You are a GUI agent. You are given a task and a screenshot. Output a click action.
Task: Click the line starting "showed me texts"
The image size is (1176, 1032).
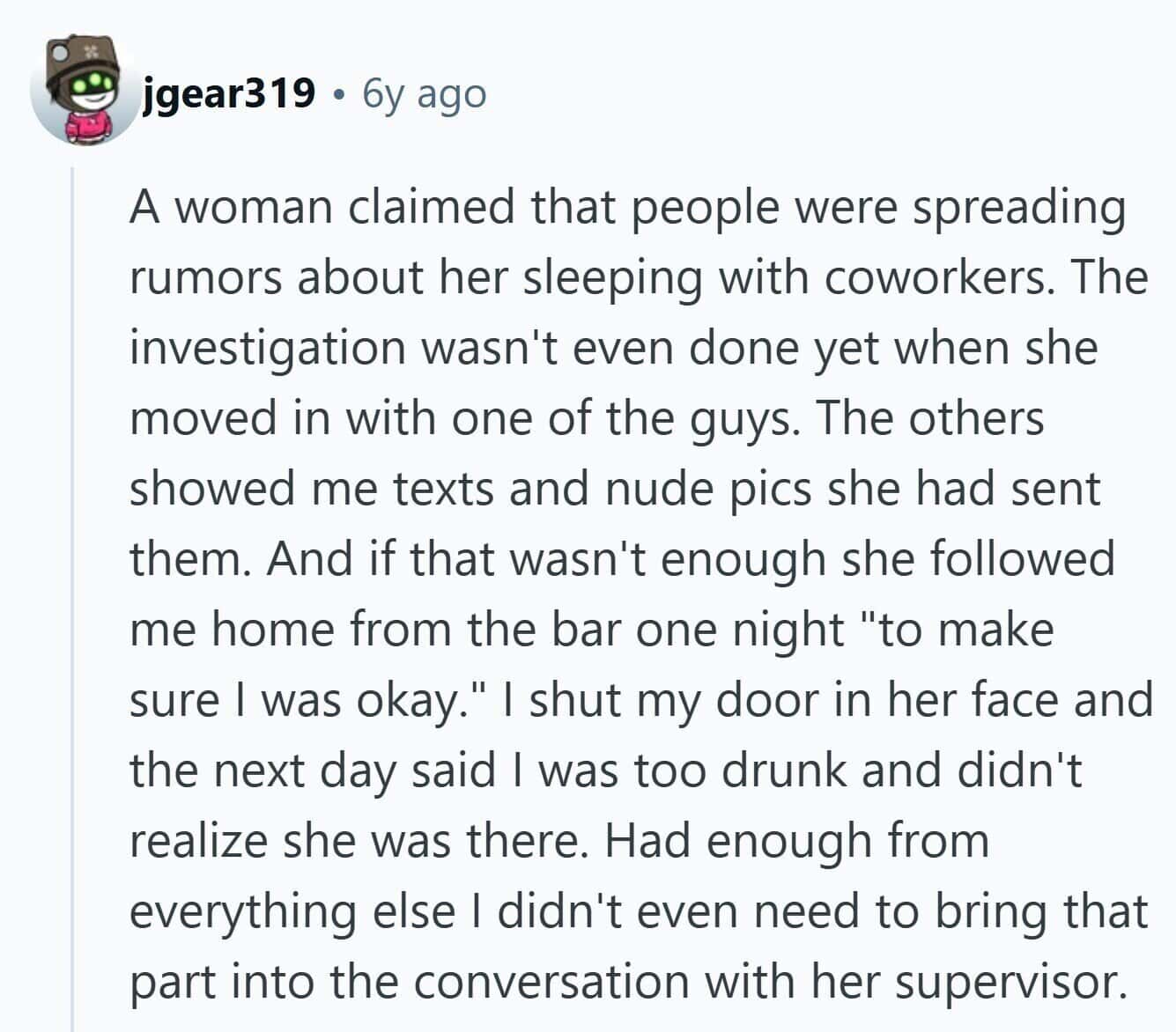click(x=615, y=490)
